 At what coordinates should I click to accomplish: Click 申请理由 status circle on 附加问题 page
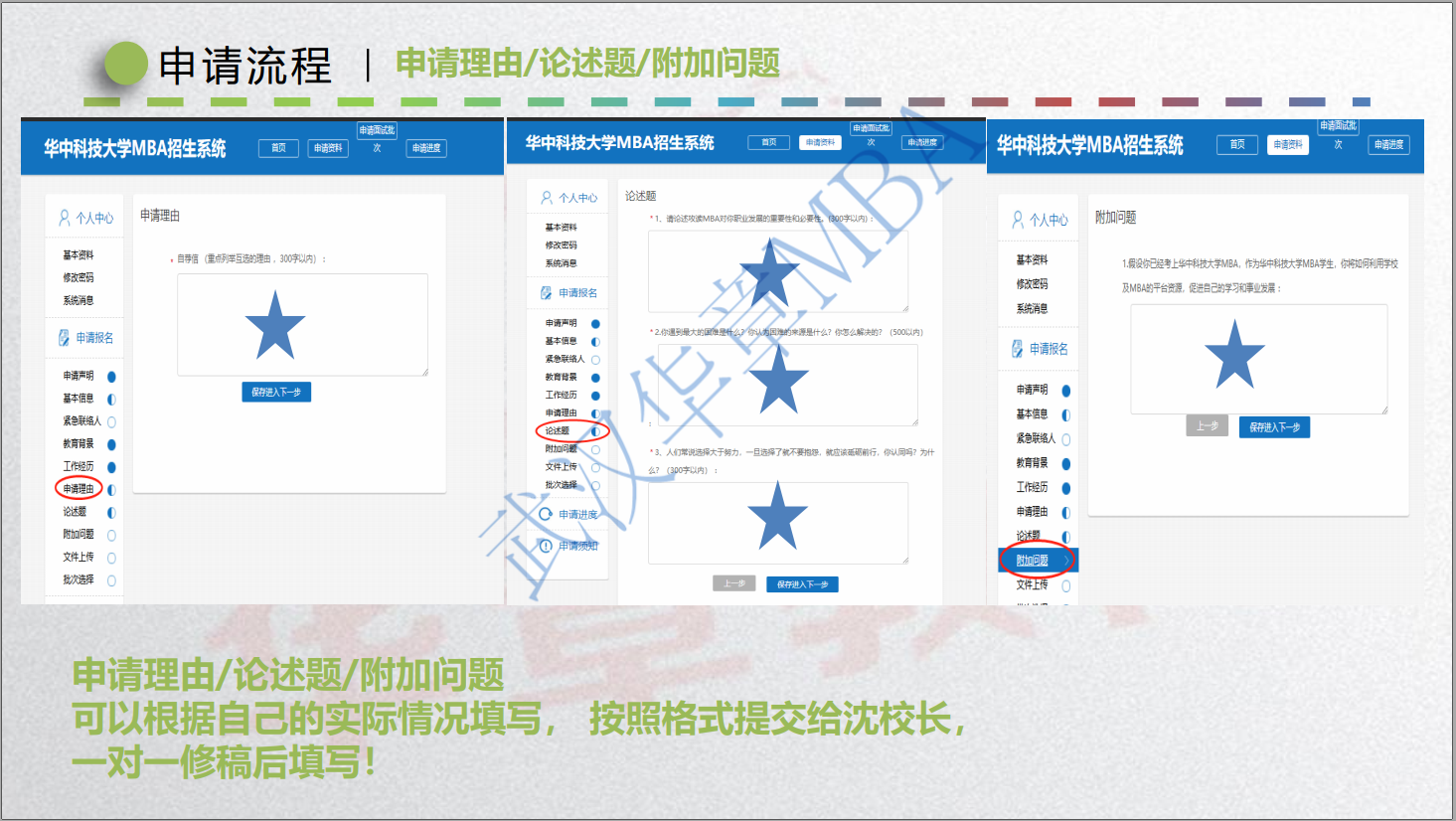[x=1066, y=513]
